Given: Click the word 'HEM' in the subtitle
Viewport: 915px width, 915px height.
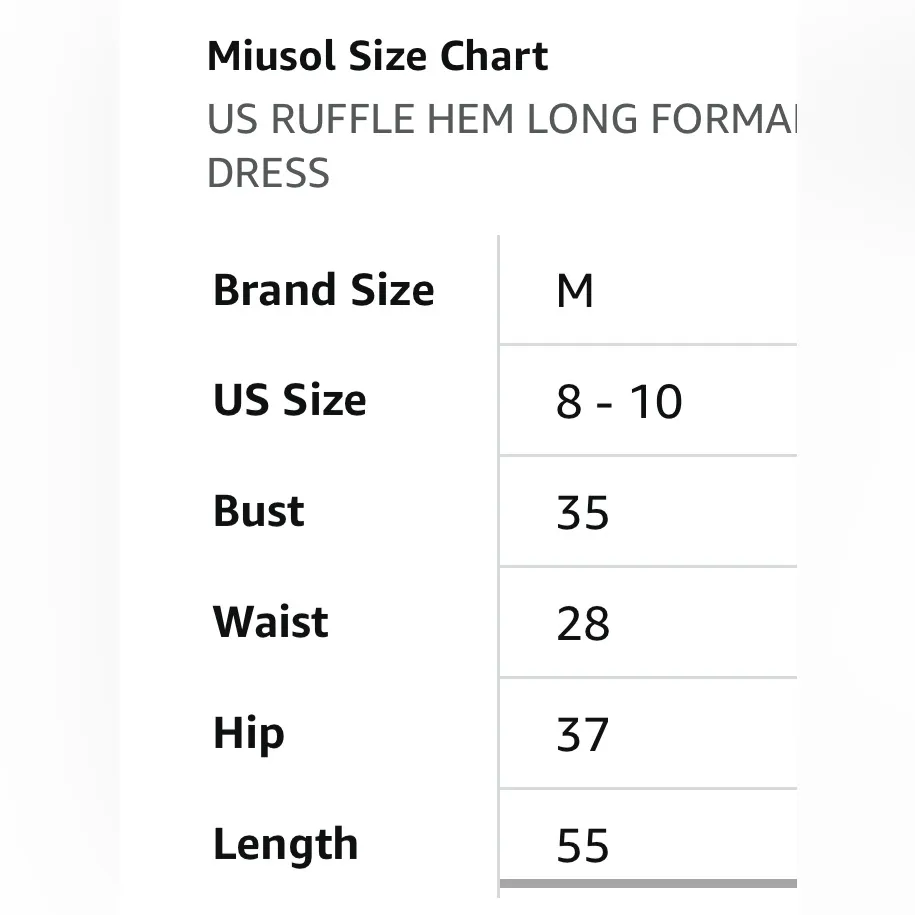Looking at the screenshot, I should (471, 120).
